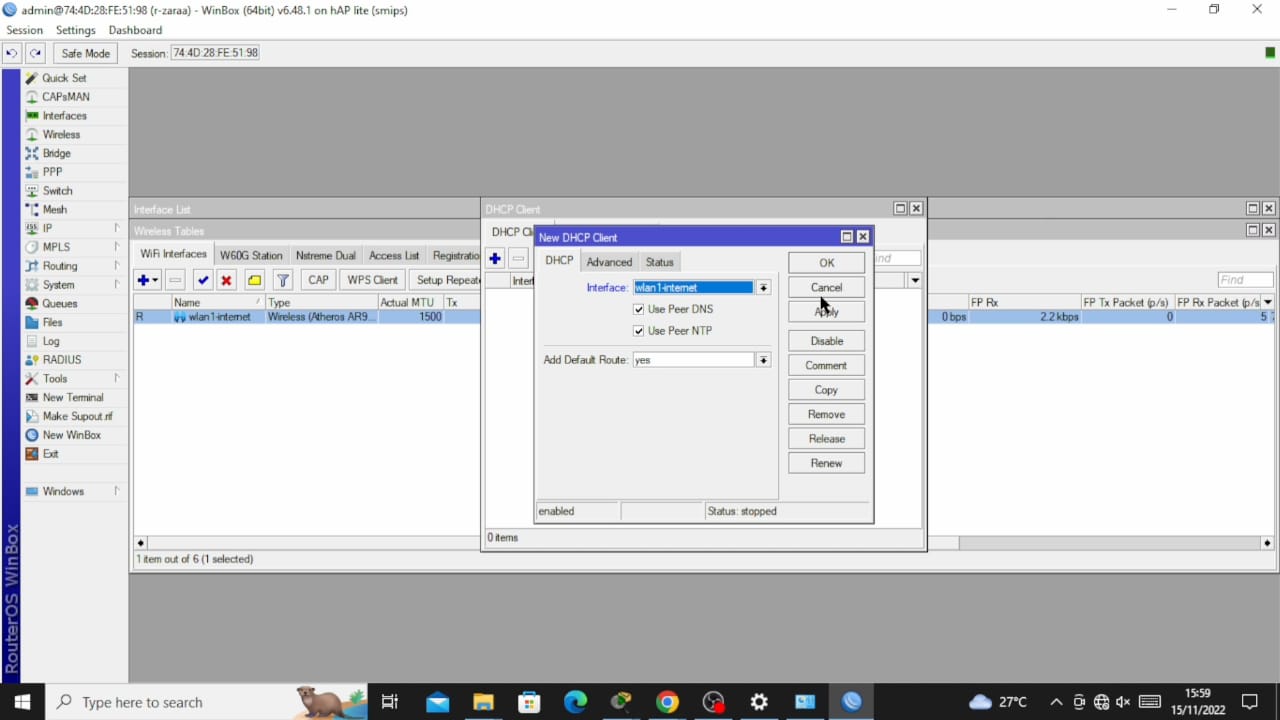Screen dimensions: 1280x720
Task: Toggle Use Peer DNS checkbox
Action: tap(639, 309)
